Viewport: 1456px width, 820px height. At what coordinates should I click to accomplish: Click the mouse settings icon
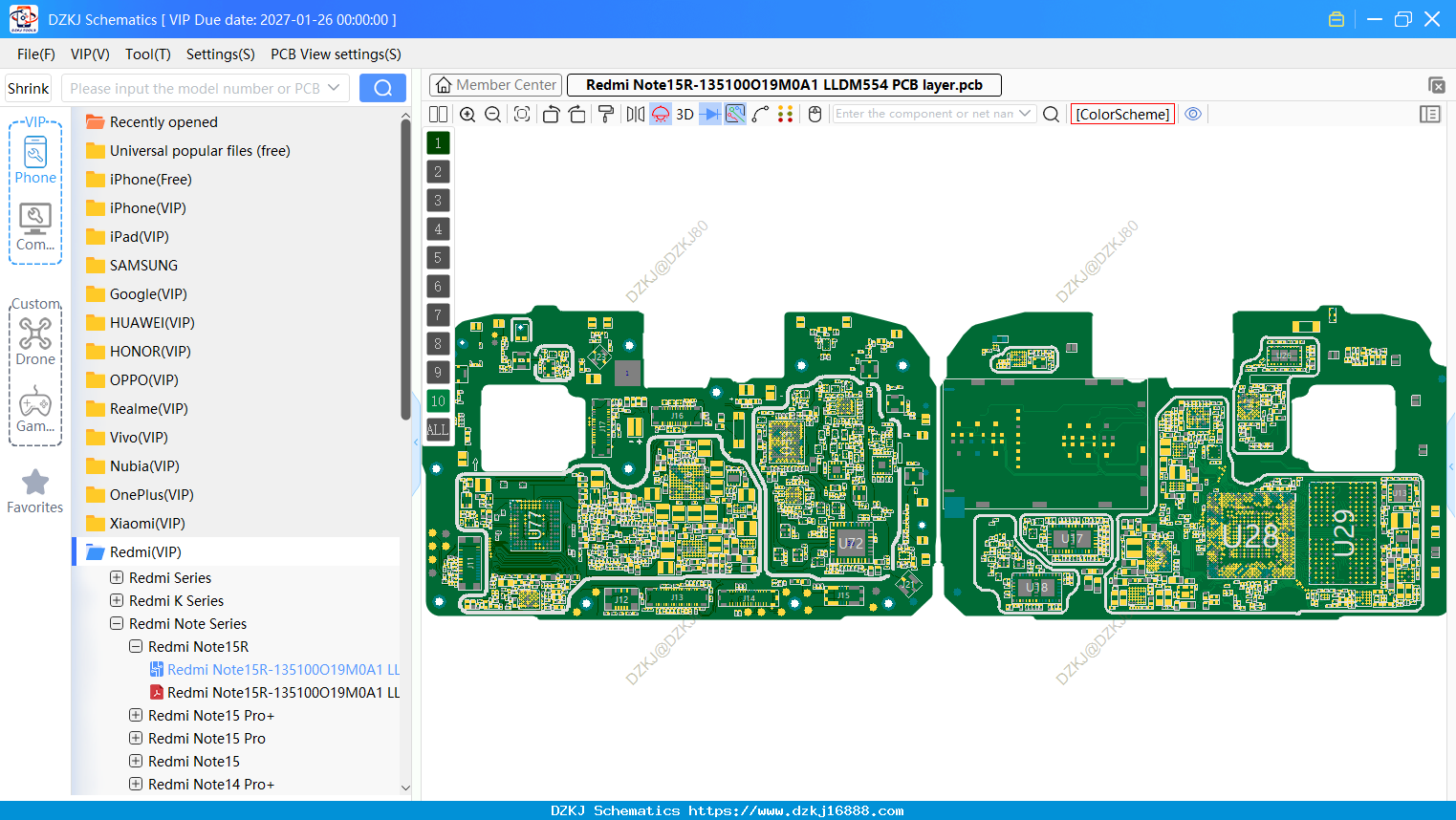point(815,114)
